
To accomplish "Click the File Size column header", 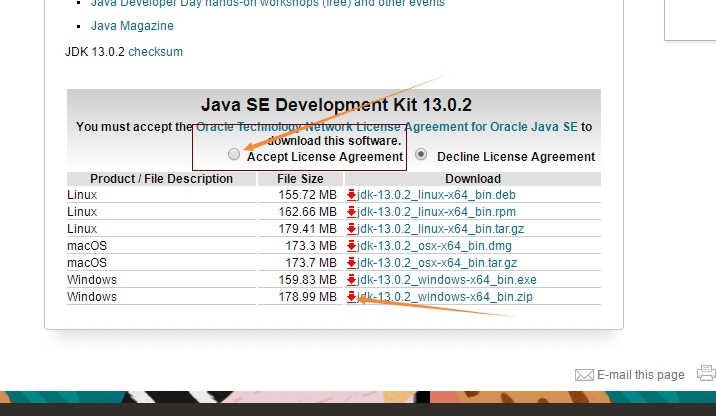I will pyautogui.click(x=300, y=179).
